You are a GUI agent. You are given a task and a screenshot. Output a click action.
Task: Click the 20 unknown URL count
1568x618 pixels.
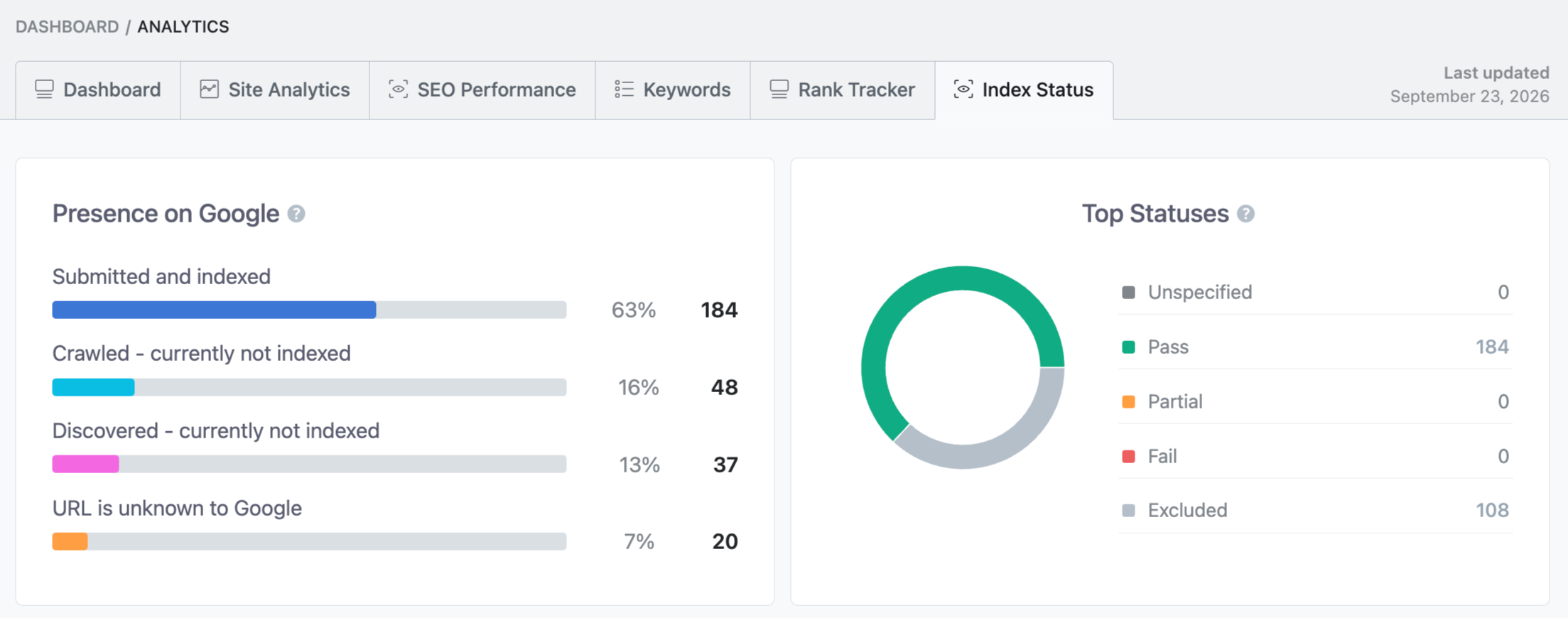coord(725,542)
